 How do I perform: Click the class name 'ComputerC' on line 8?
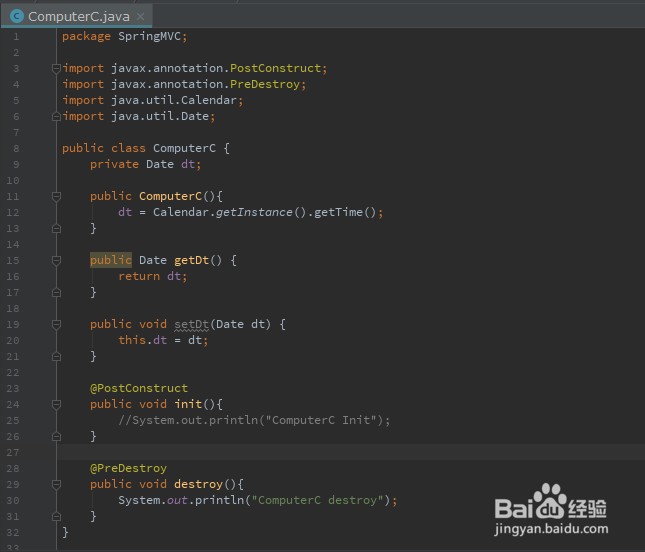184,148
